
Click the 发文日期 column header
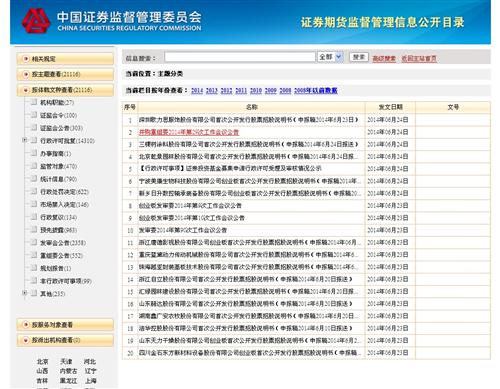pos(390,107)
